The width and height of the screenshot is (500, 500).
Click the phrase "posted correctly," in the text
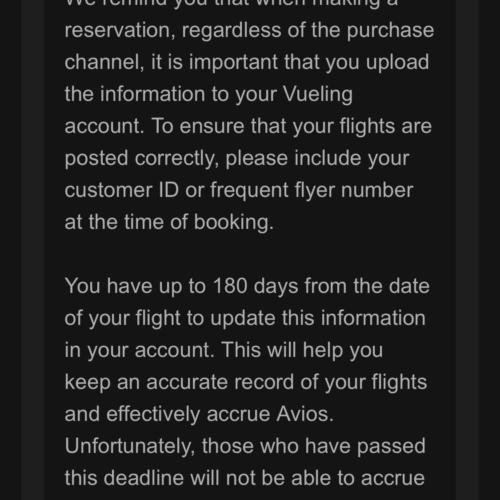142,159
